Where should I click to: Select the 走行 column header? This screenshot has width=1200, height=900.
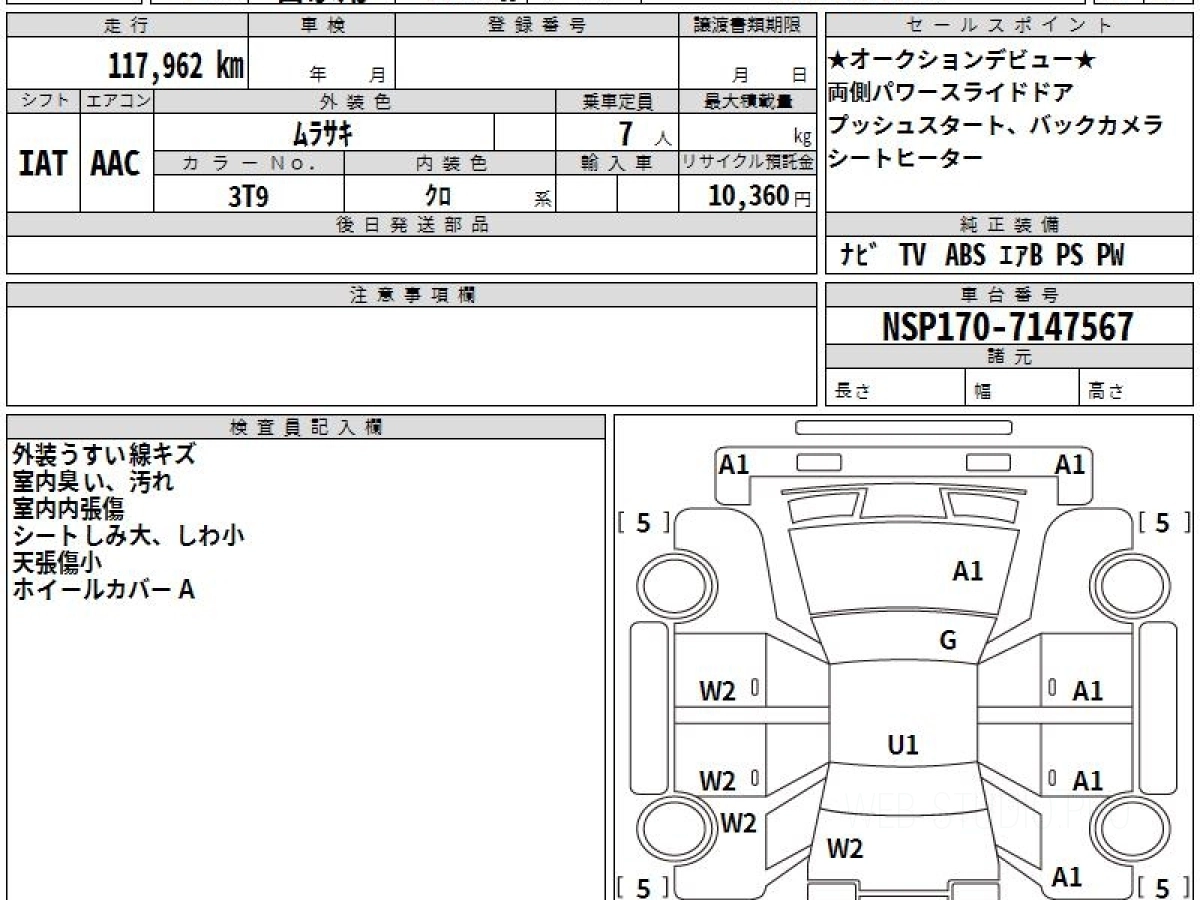(x=126, y=26)
